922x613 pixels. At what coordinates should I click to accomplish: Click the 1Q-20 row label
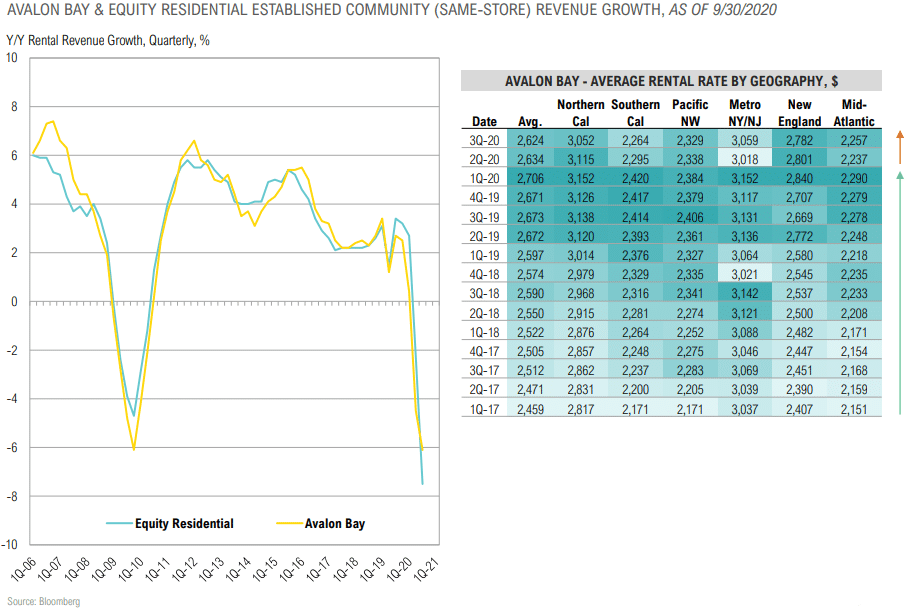tap(484, 179)
